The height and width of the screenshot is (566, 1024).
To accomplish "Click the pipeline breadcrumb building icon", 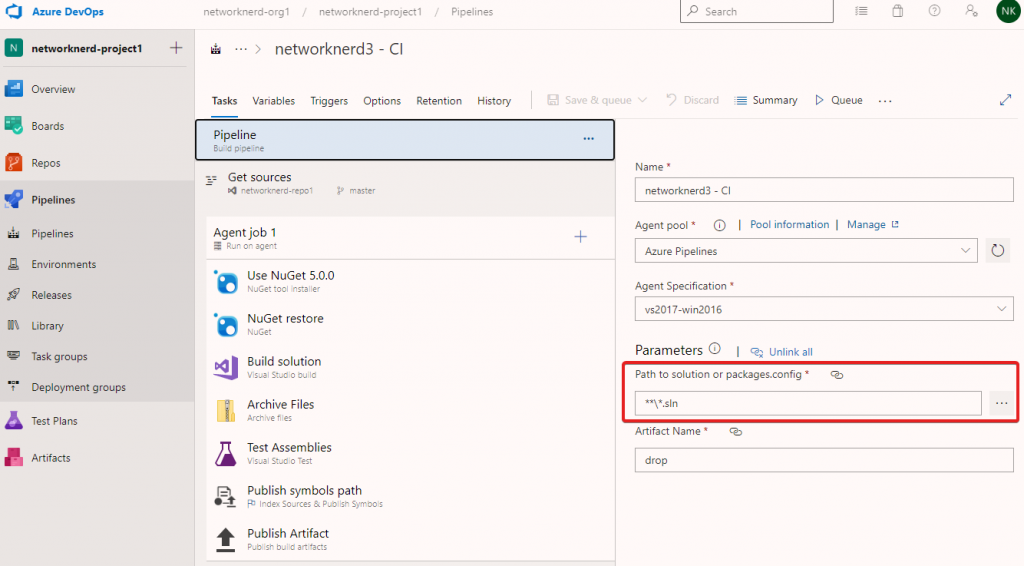I will point(216,49).
